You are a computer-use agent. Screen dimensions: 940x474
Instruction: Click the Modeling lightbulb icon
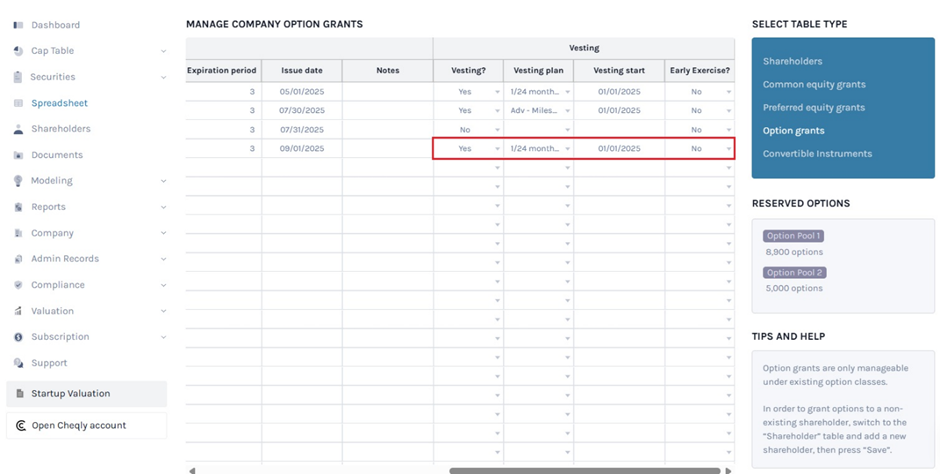point(18,181)
